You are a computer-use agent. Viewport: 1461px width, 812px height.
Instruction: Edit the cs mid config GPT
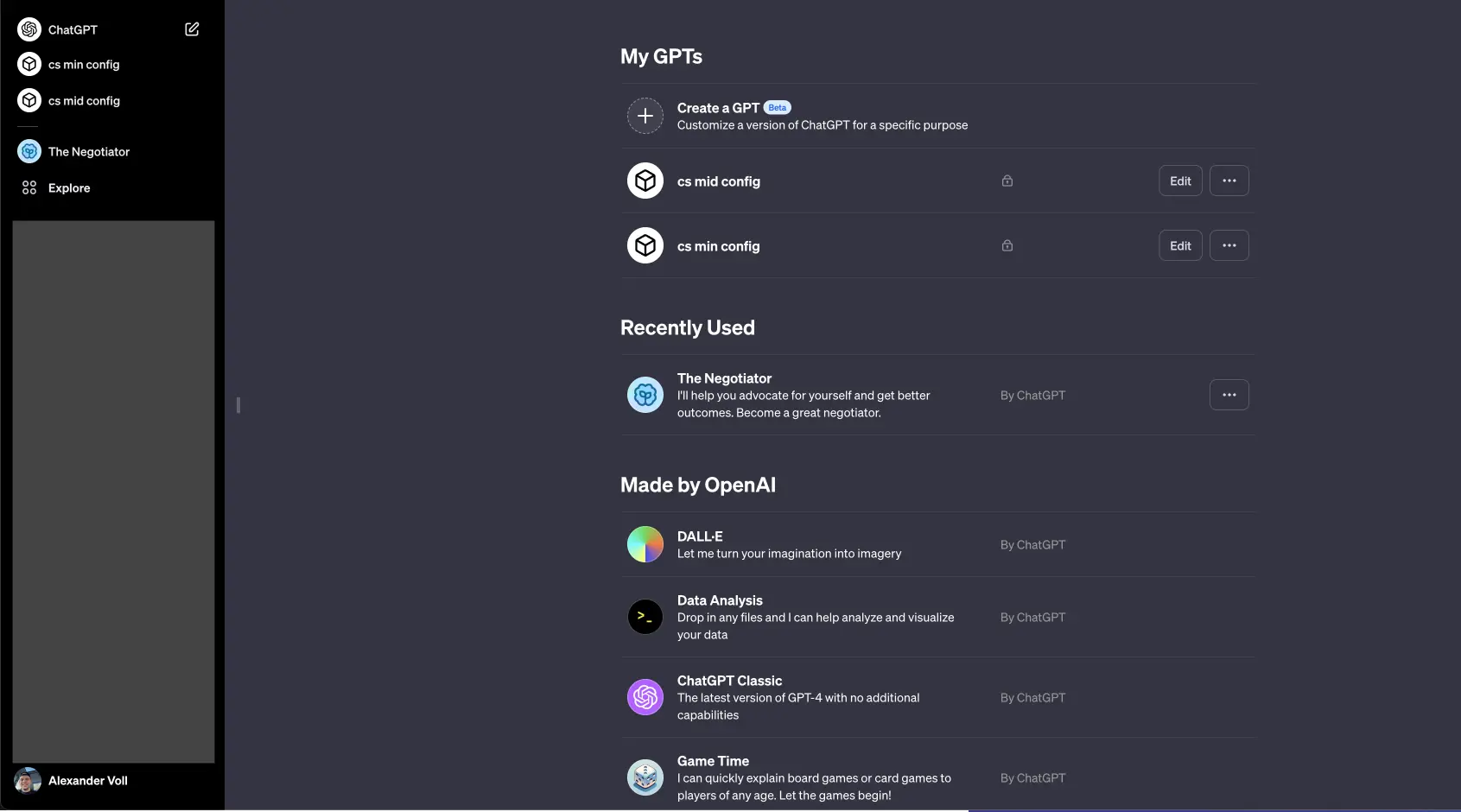tap(1180, 181)
